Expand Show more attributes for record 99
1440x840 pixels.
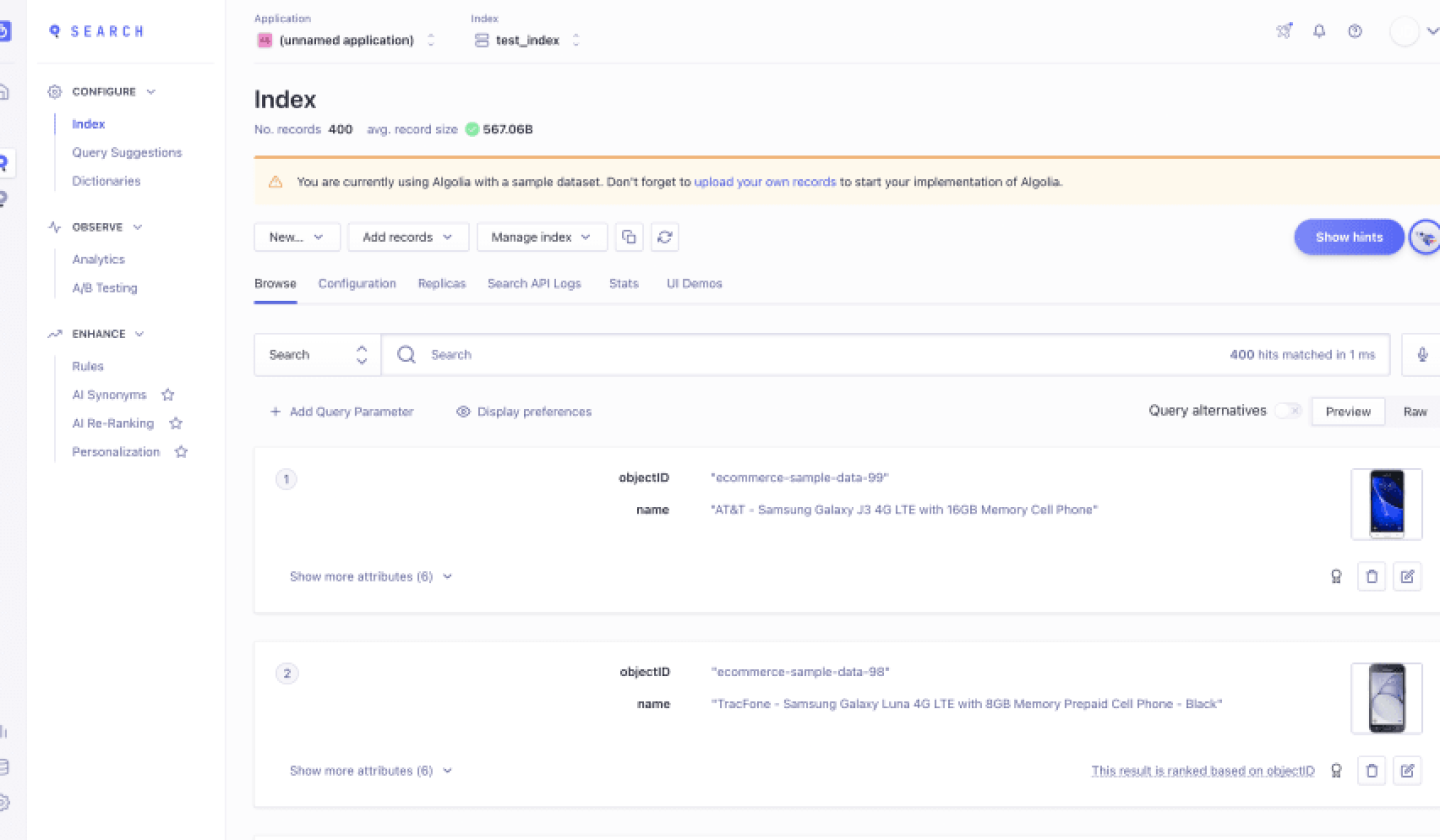[x=371, y=577]
